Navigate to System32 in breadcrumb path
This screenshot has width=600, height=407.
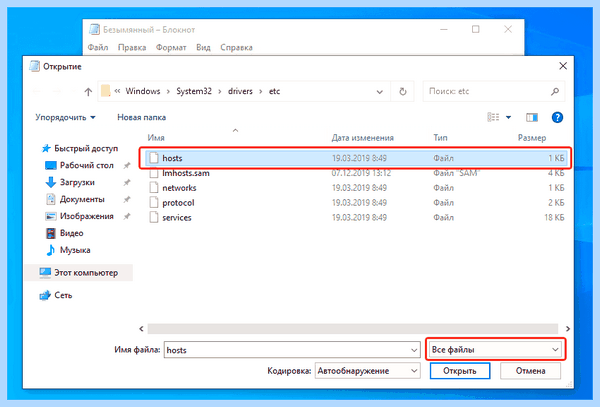(194, 91)
